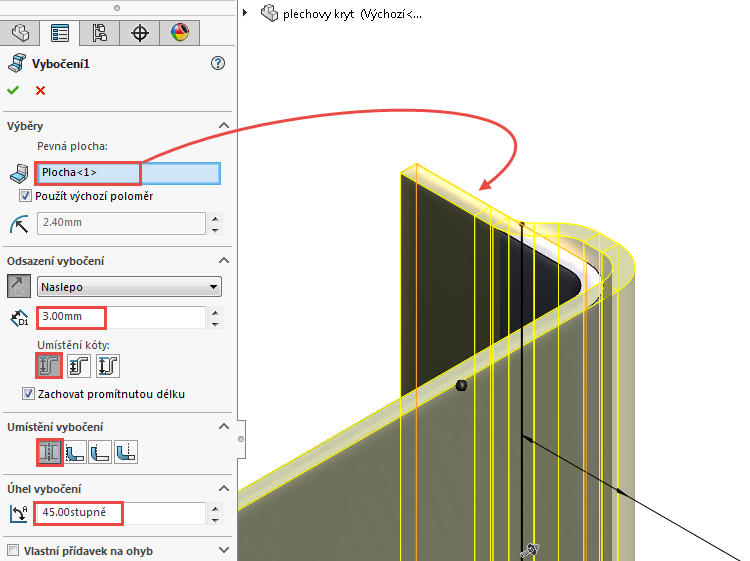This screenshot has width=750, height=561.
Task: Click the D1 offset distance icon
Action: [x=19, y=318]
